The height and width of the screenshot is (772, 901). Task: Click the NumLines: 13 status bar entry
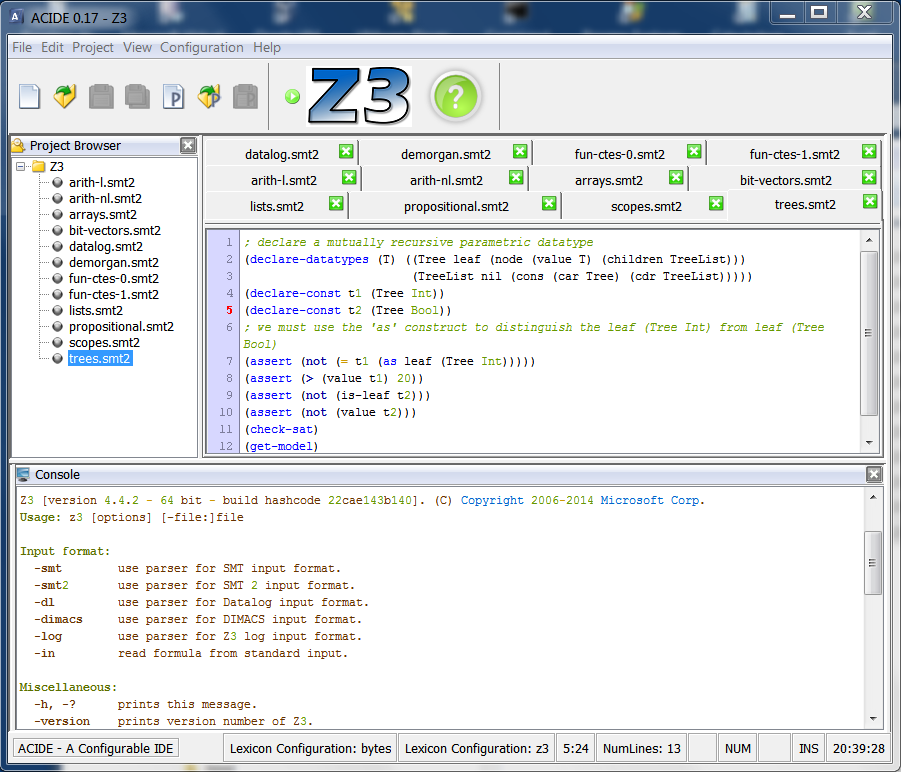642,748
